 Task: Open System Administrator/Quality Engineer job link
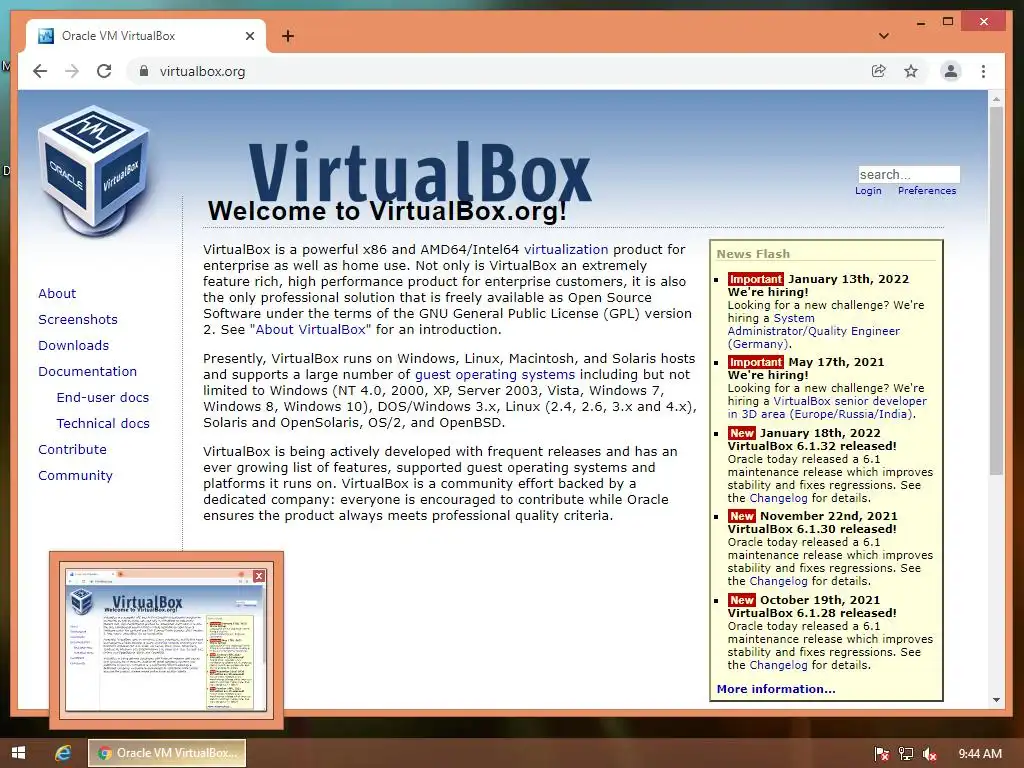coord(814,331)
